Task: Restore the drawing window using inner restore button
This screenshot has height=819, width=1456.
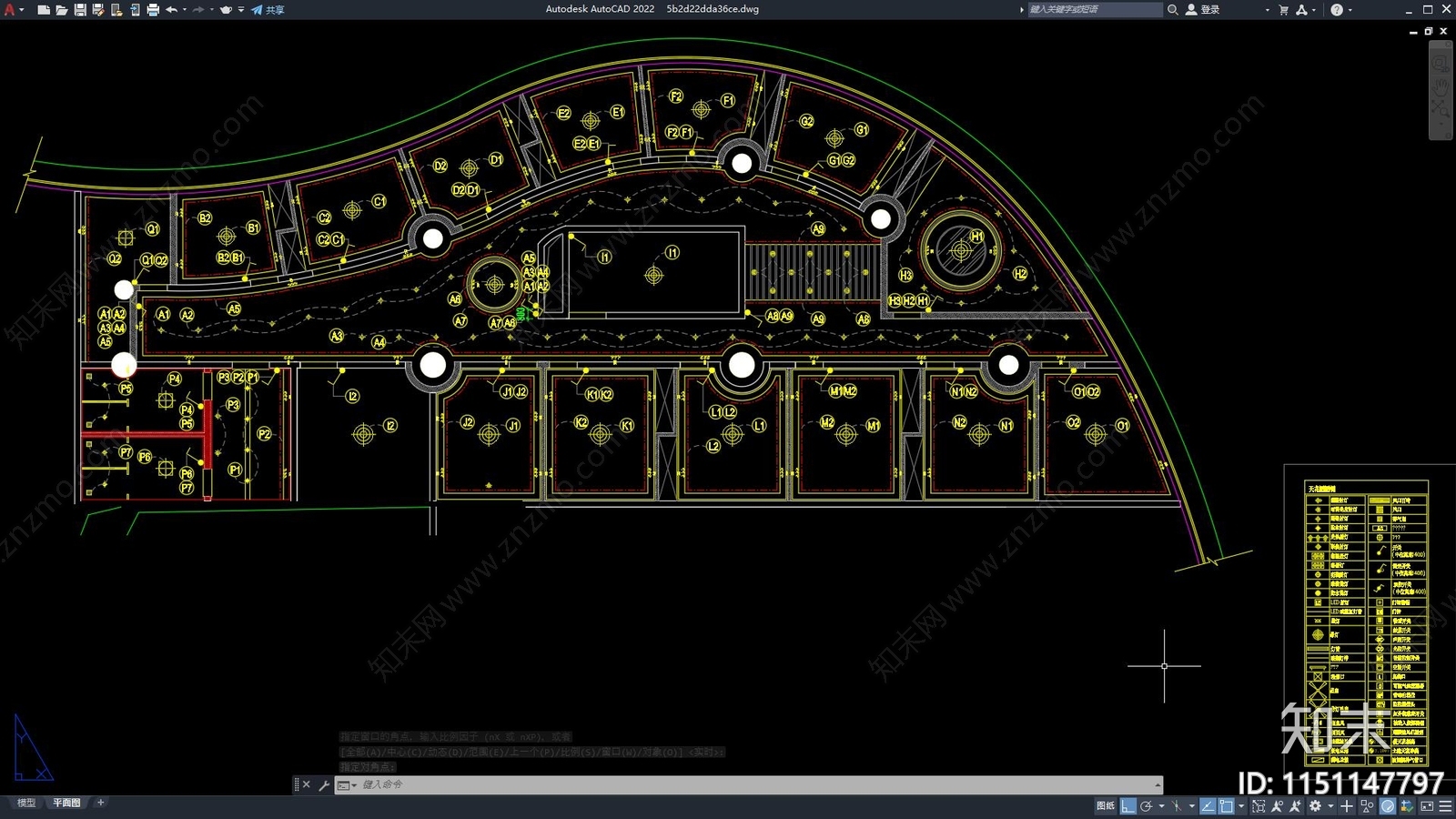Action: point(1429,31)
